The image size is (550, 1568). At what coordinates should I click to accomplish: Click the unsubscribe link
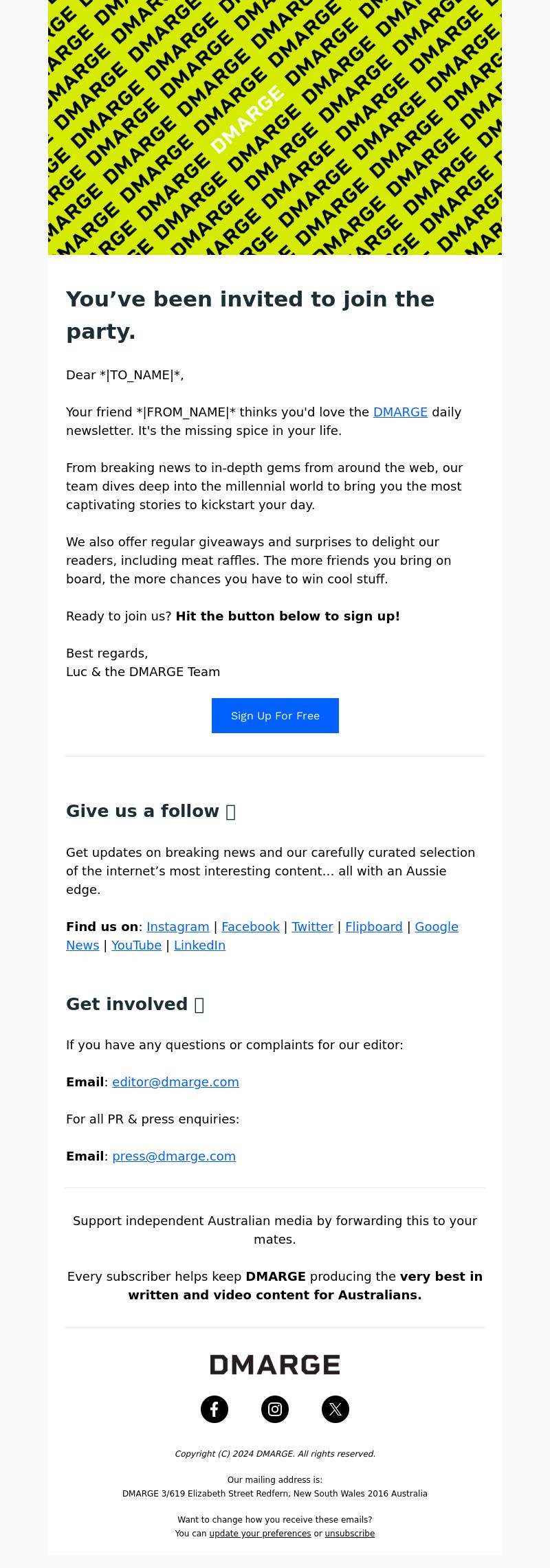pos(350,1534)
